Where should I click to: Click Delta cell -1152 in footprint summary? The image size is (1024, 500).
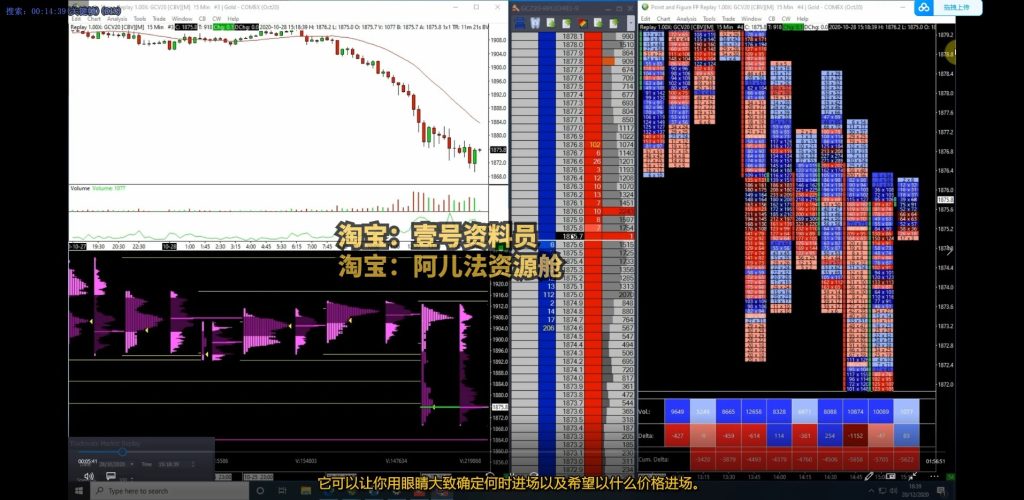855,435
